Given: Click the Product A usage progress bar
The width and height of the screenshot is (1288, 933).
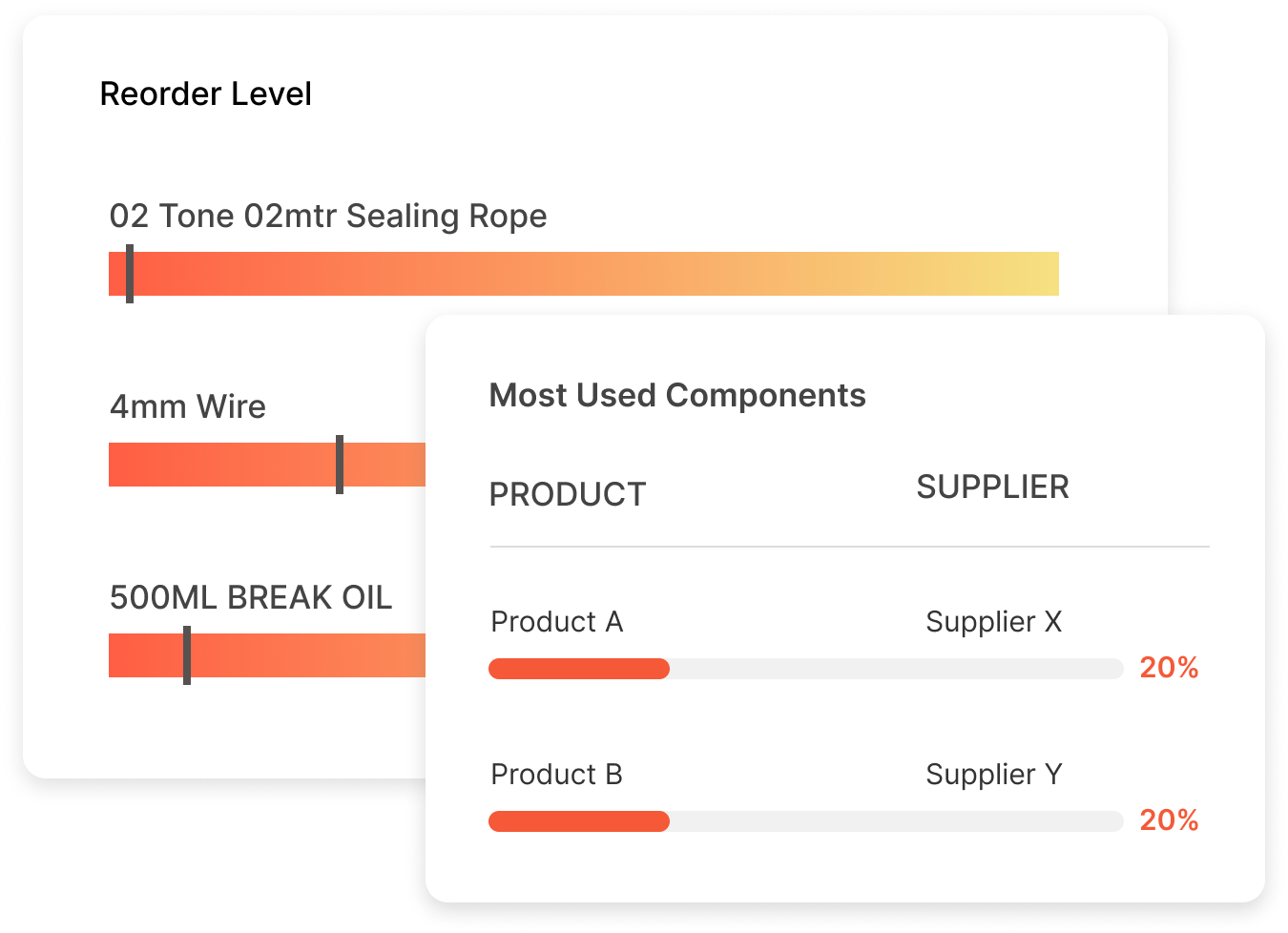Looking at the screenshot, I should click(805, 669).
